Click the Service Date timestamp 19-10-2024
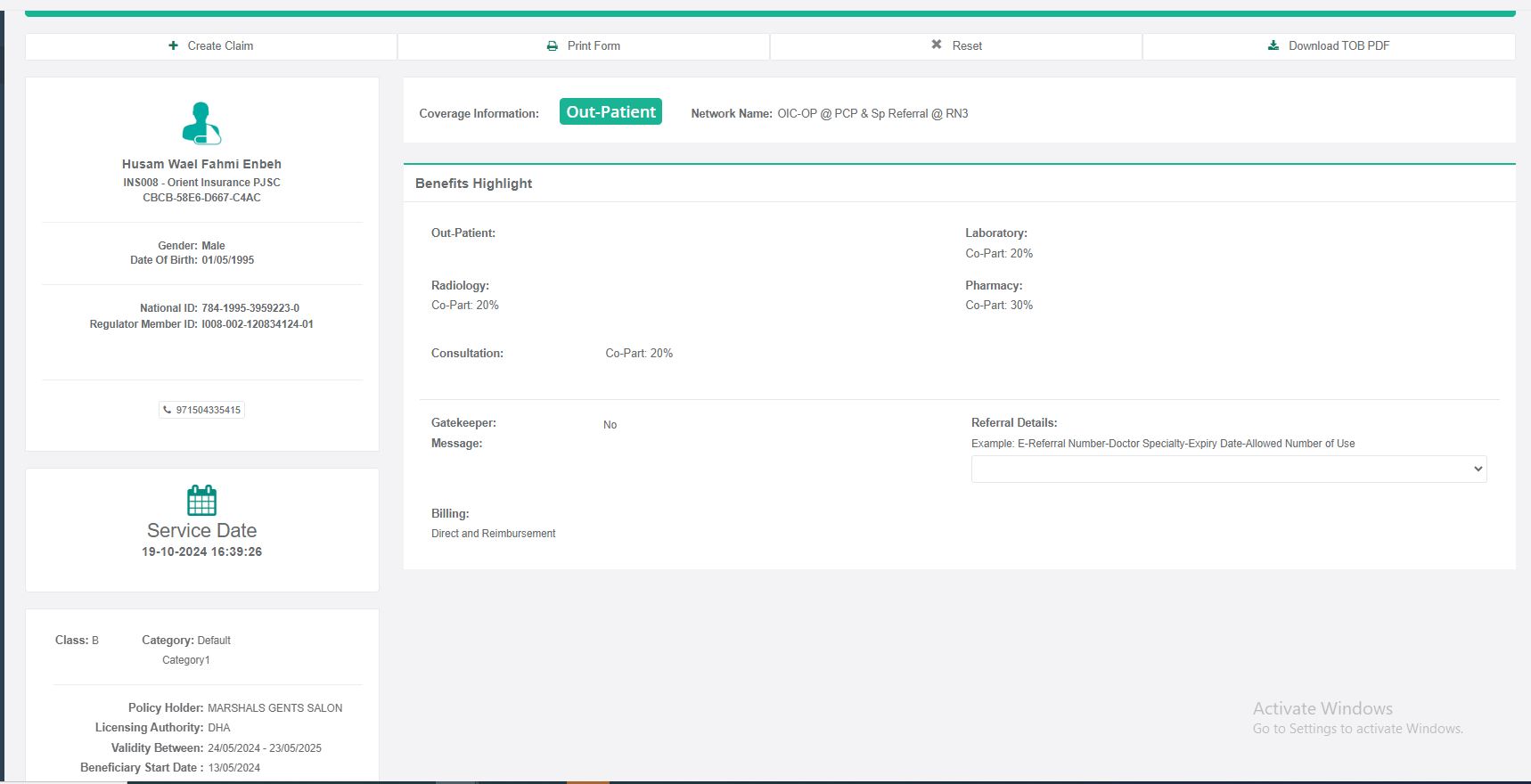 point(201,551)
